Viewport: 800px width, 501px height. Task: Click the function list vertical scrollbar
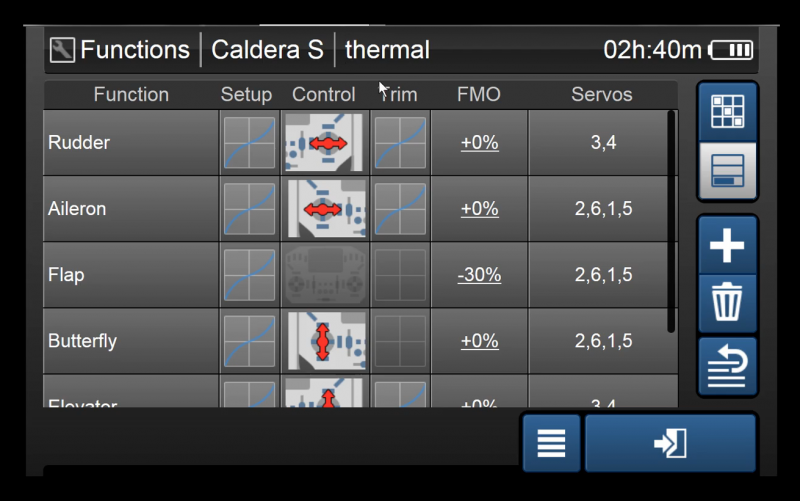pyautogui.click(x=671, y=220)
